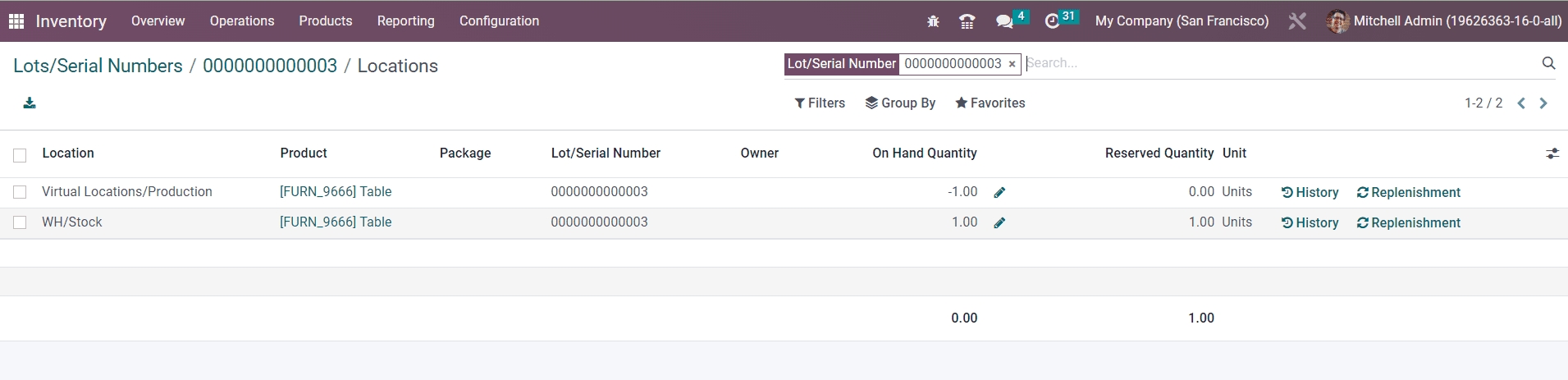Viewport: 1568px width, 380px height.
Task: Open Mitchell Admin user menu
Action: [x=1444, y=21]
